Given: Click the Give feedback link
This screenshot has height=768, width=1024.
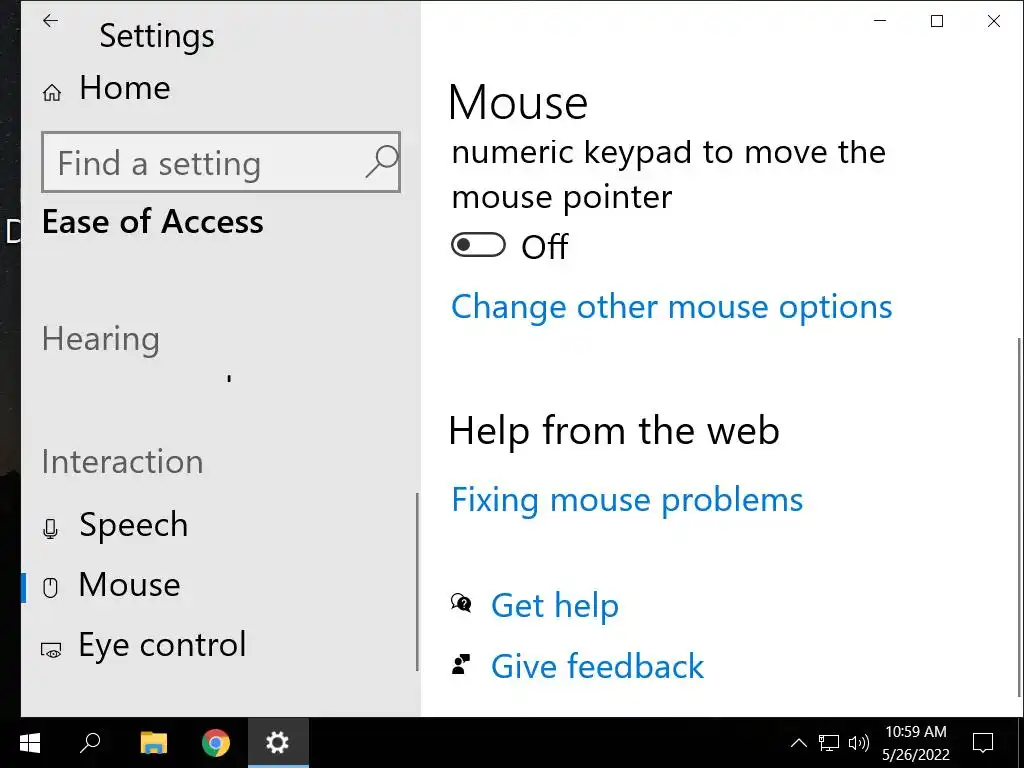Looking at the screenshot, I should (x=597, y=667).
